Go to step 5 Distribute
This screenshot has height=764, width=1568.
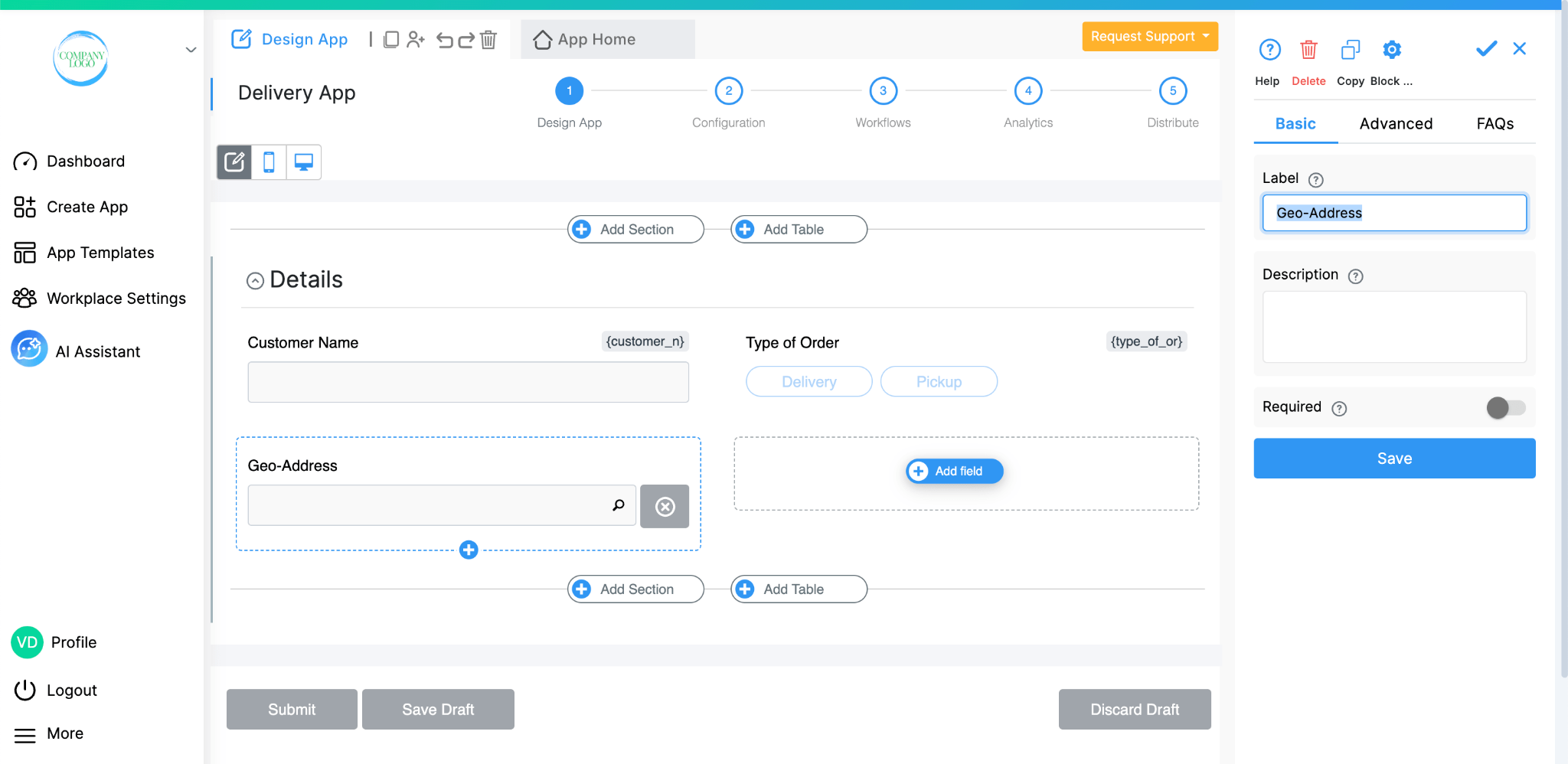pyautogui.click(x=1173, y=90)
